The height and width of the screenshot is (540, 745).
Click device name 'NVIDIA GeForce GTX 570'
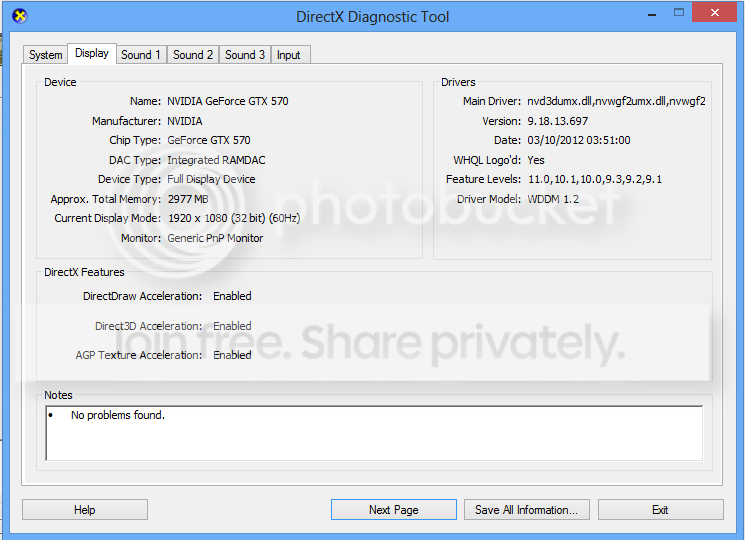click(228, 101)
